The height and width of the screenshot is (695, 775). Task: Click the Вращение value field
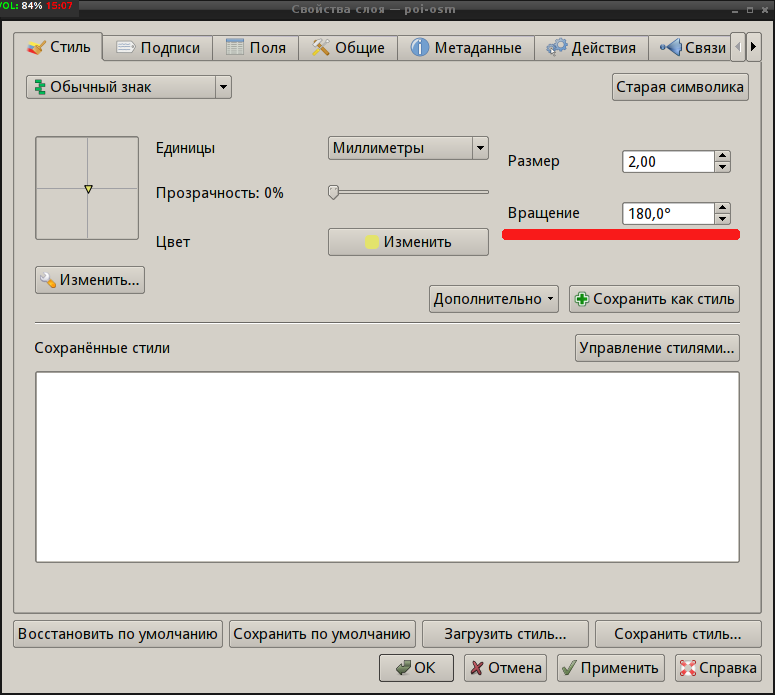point(668,214)
